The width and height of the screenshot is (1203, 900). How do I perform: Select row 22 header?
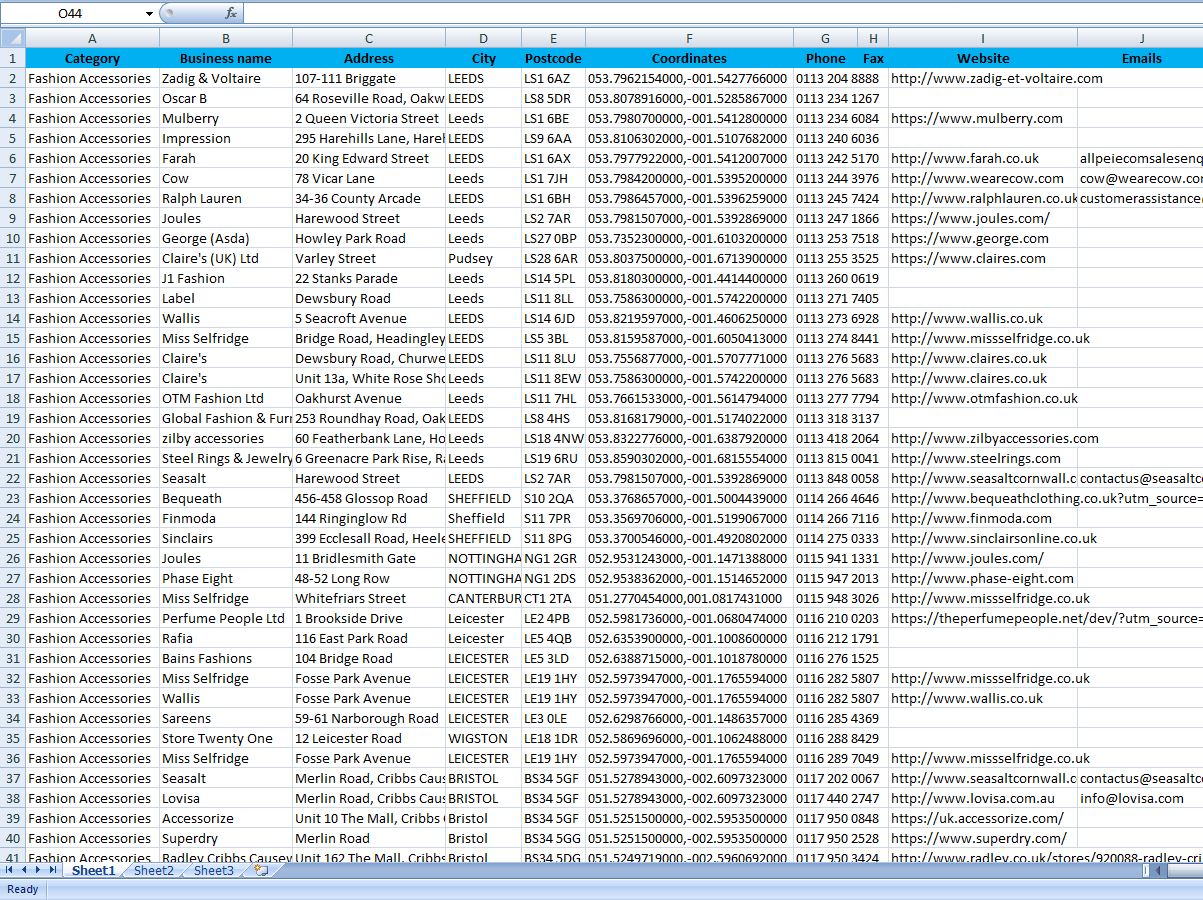pyautogui.click(x=13, y=478)
